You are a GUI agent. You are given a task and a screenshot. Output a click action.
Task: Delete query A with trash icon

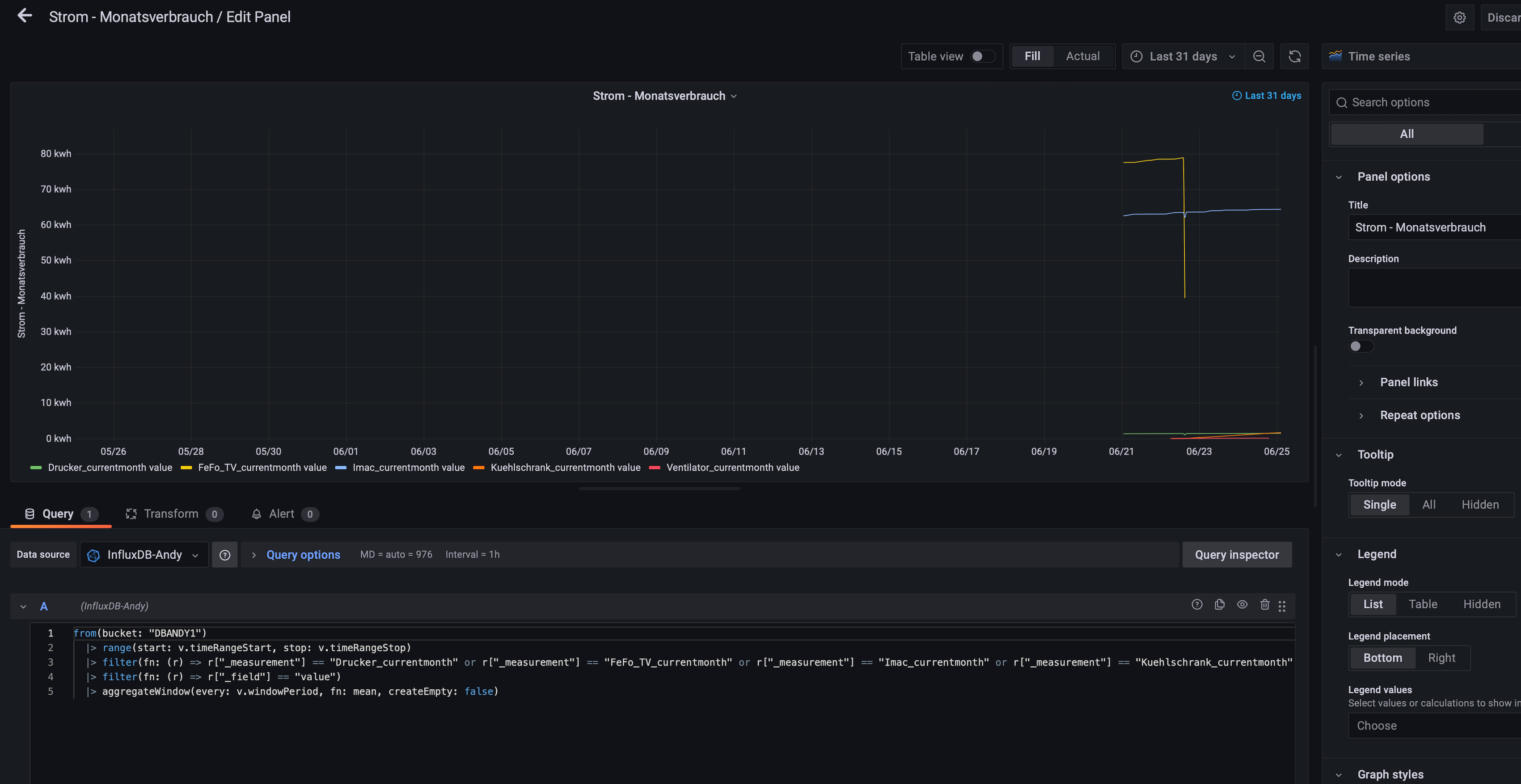1264,604
